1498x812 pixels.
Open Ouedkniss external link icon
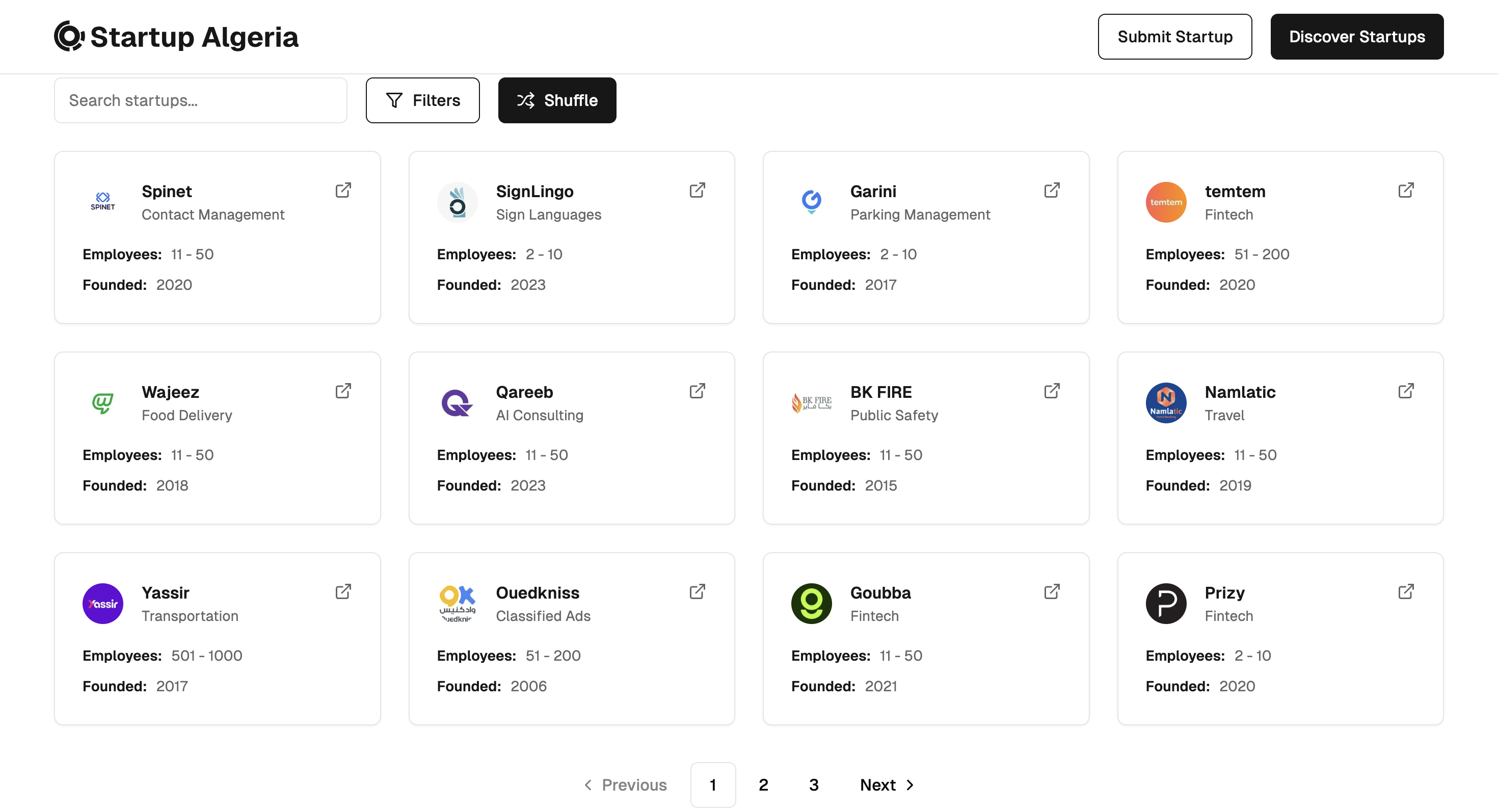coord(697,591)
